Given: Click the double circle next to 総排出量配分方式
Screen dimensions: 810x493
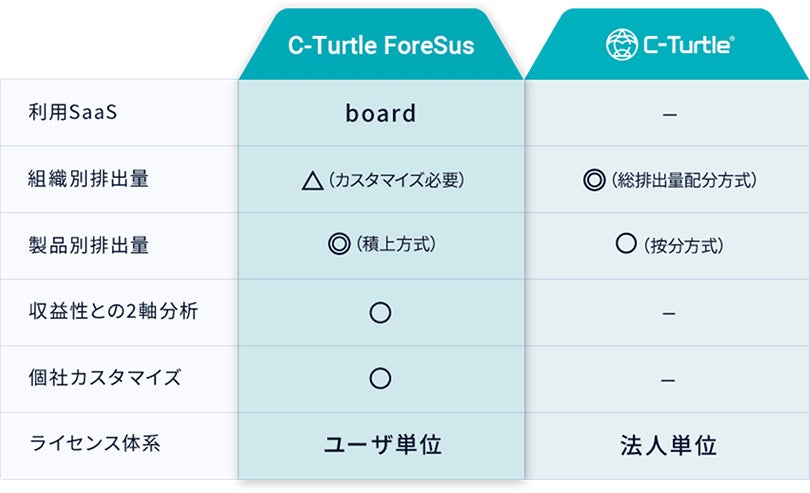Looking at the screenshot, I should pyautogui.click(x=594, y=181).
